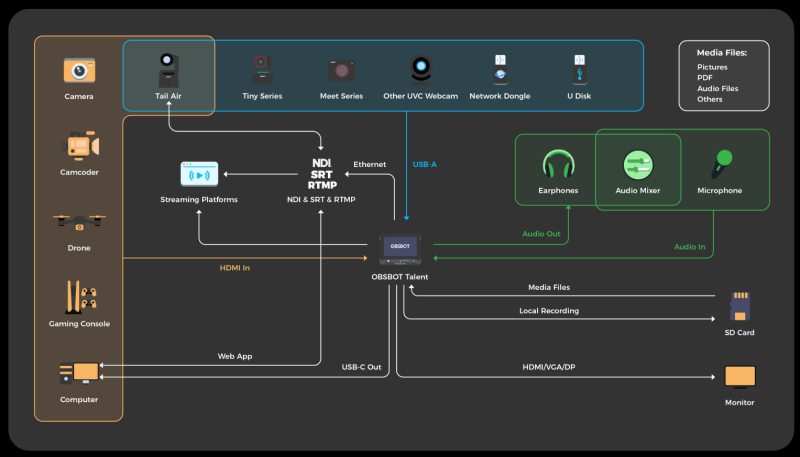Viewport: 800px width, 457px height.
Task: Click the Computer icon
Action: [x=79, y=373]
